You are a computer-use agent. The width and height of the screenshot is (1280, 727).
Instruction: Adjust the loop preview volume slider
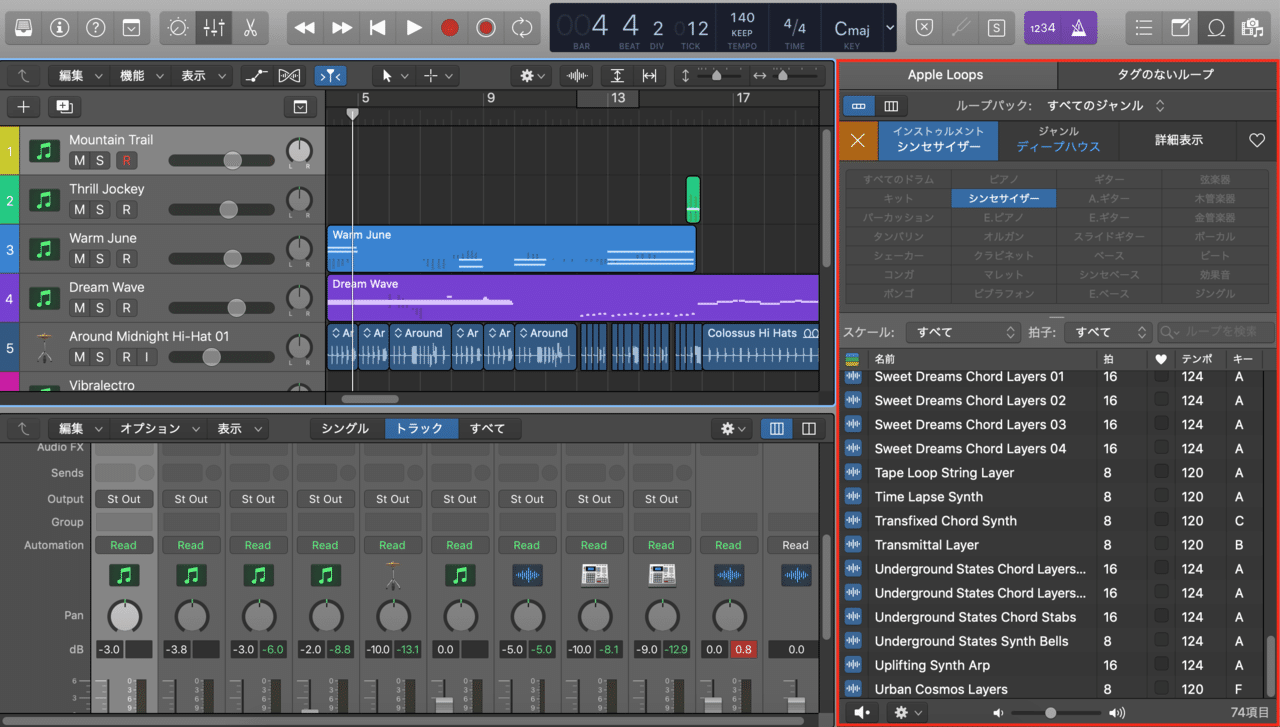click(1050, 712)
